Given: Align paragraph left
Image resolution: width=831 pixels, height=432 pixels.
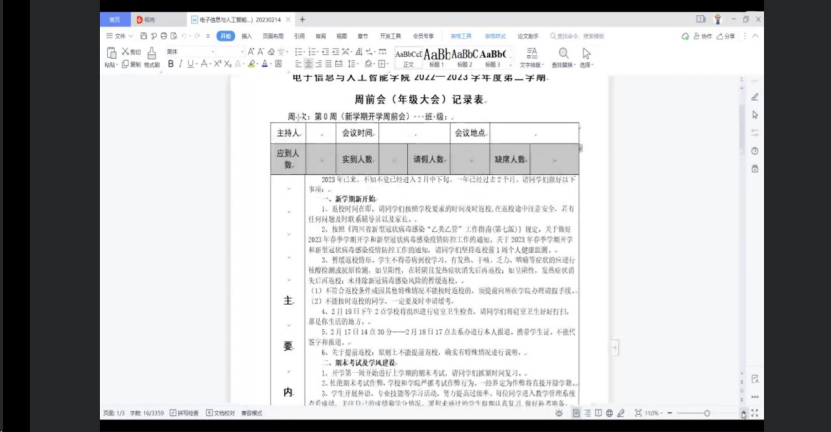Looking at the screenshot, I should click(298, 64).
